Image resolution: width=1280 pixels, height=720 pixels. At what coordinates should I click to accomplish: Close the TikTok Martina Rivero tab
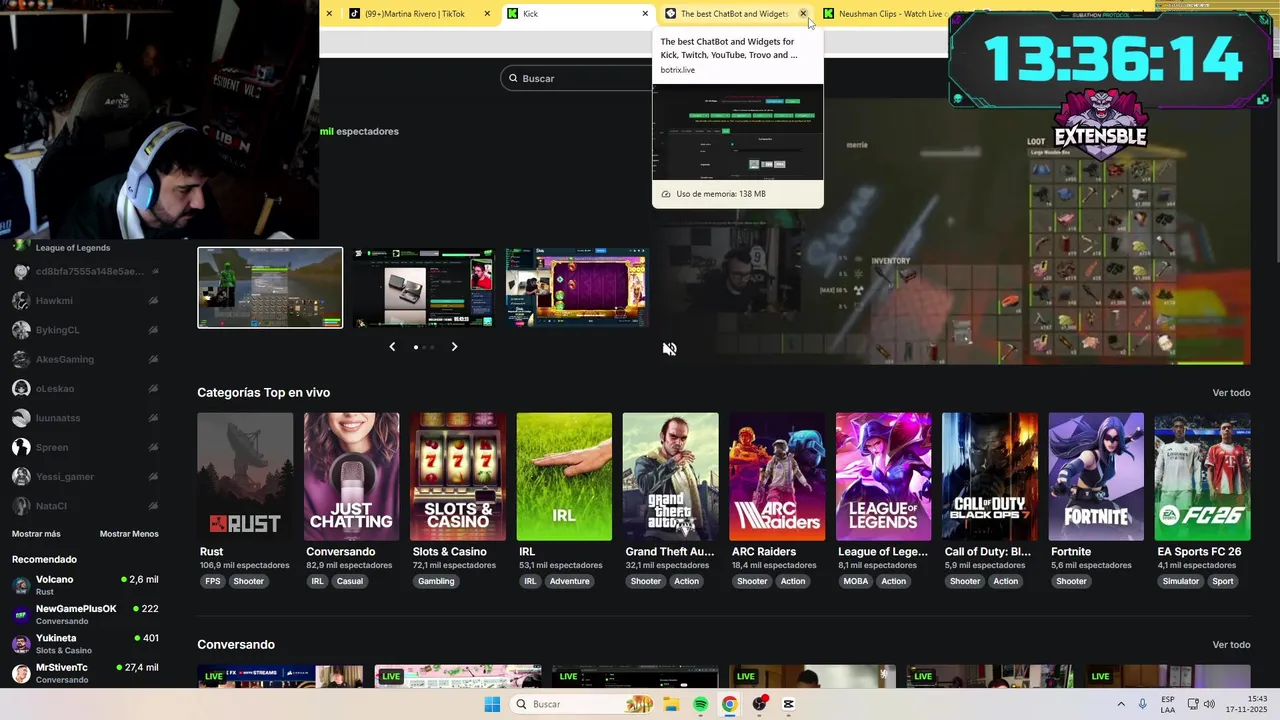point(487,14)
